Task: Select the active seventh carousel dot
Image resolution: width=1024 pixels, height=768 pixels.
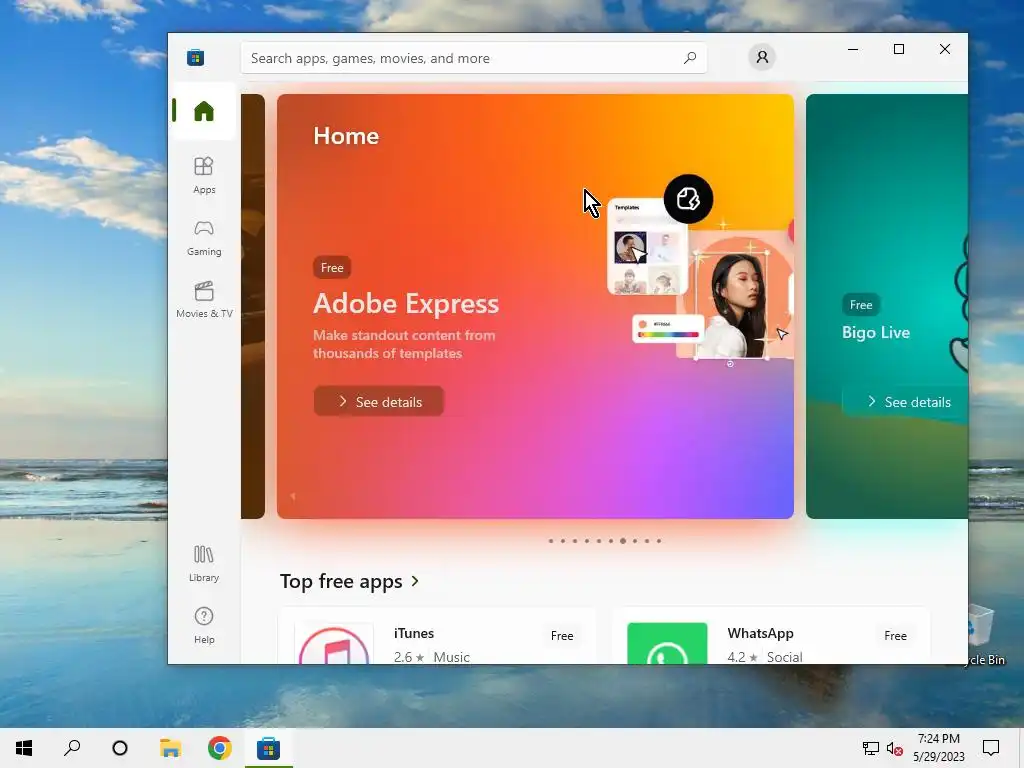Action: (x=623, y=541)
